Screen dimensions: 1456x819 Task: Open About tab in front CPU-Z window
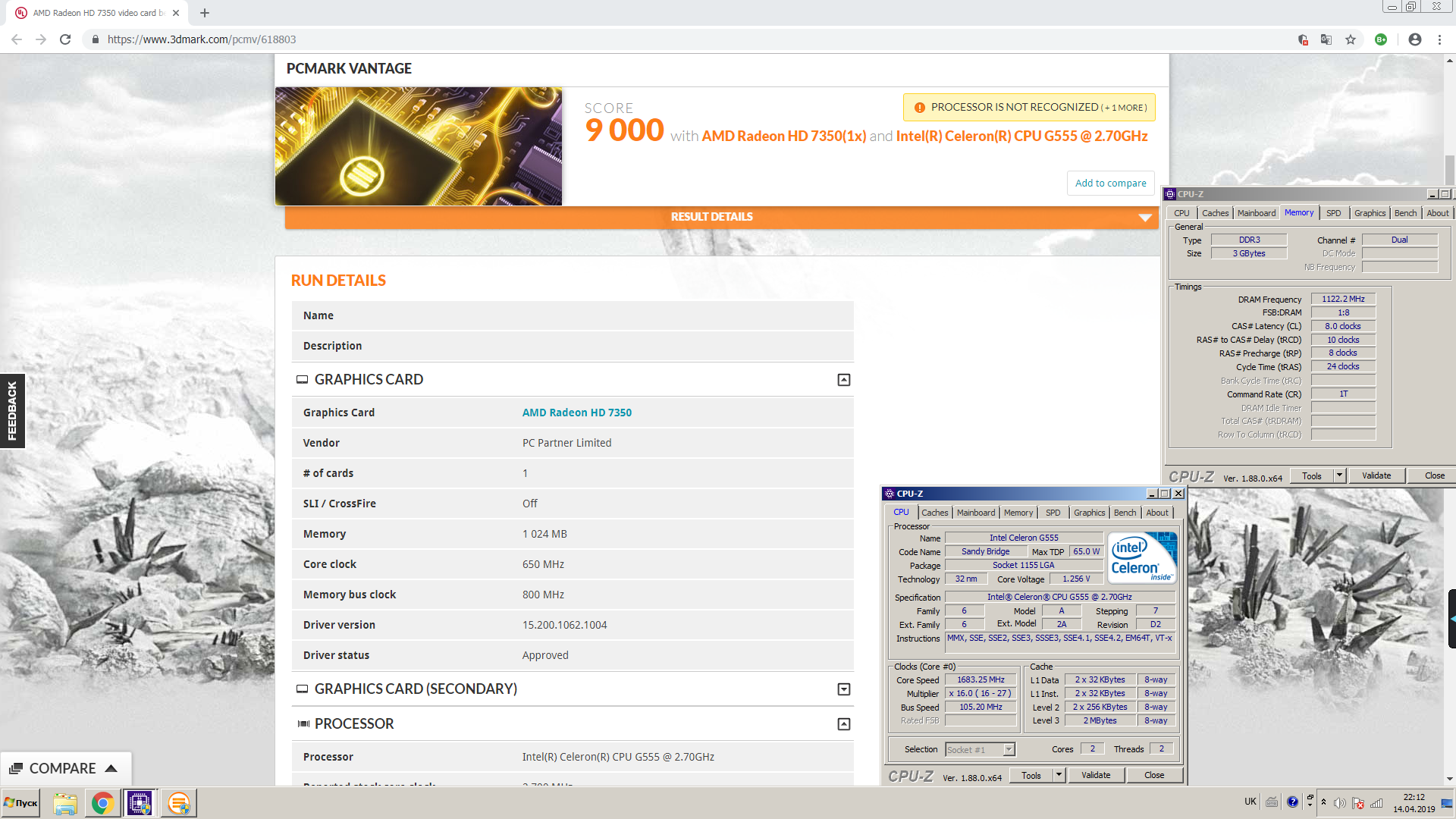tap(1157, 513)
